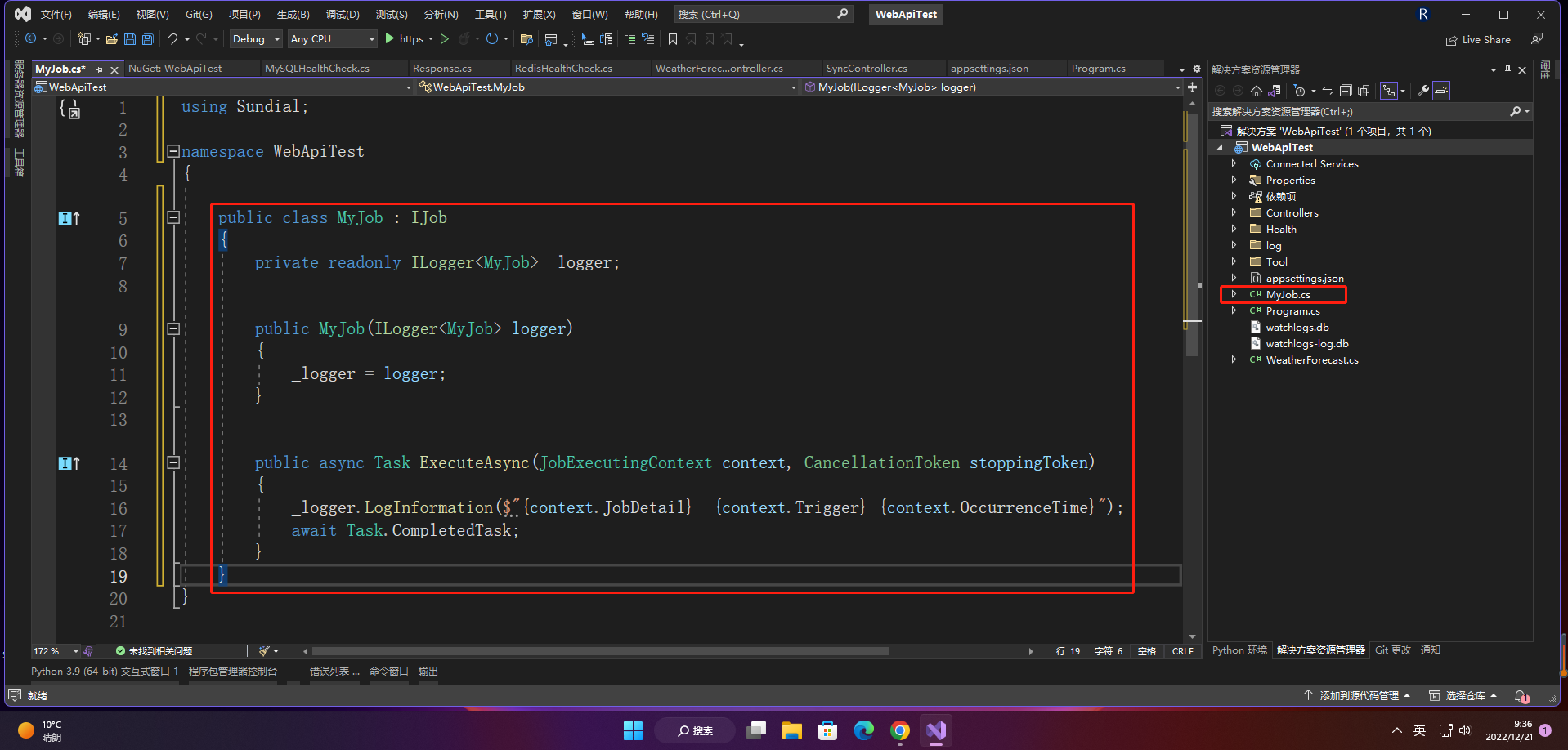Select MyJob.cs in Solution Explorer
Viewport: 1568px width, 750px height.
(1288, 294)
